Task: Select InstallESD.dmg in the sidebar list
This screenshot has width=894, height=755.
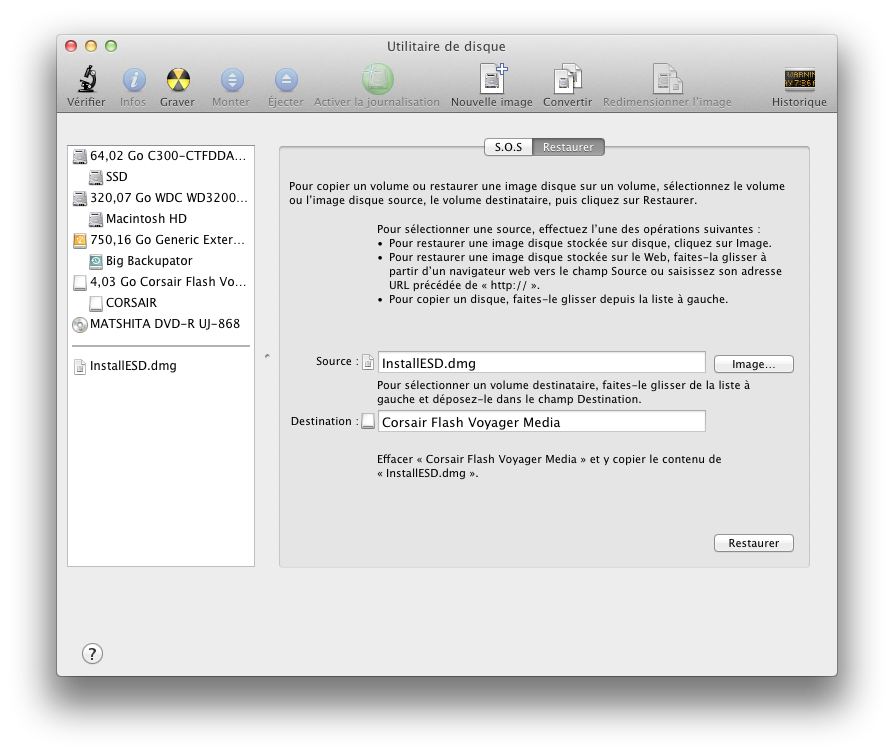Action: coord(161,366)
